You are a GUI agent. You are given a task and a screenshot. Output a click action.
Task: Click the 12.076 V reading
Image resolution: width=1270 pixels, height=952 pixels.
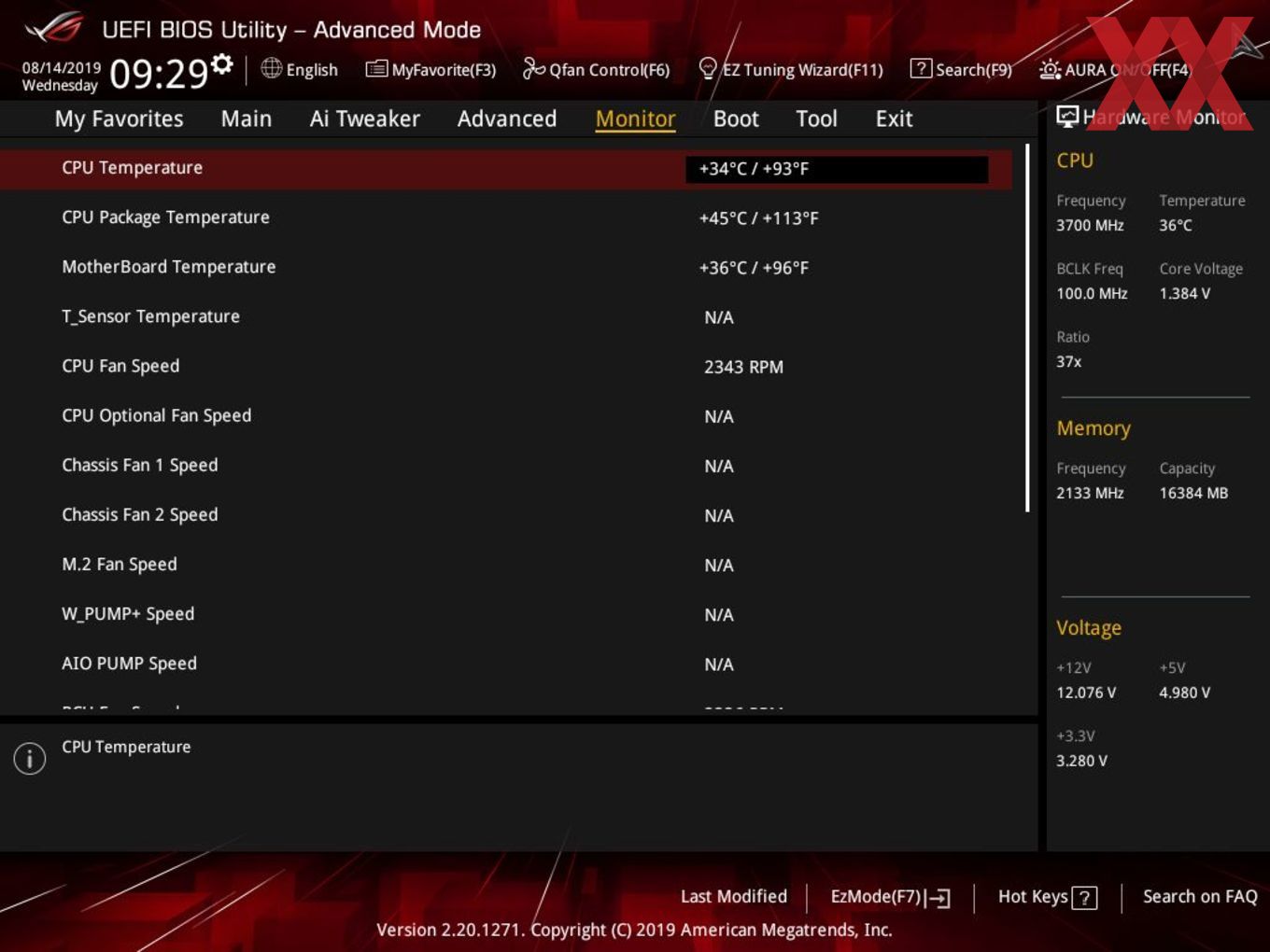[1086, 693]
